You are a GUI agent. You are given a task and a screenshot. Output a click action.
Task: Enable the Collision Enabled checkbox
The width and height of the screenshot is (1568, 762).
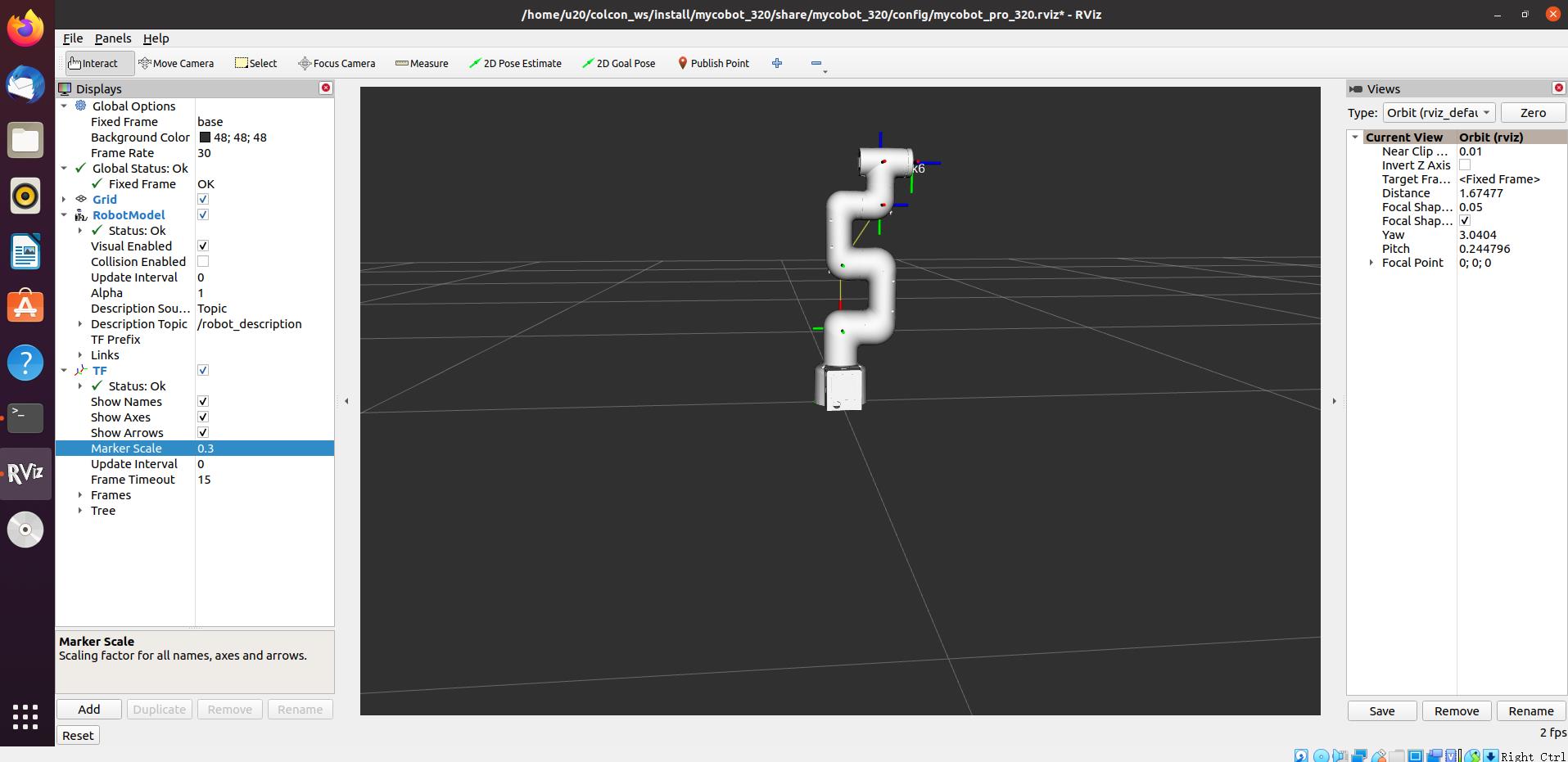pyautogui.click(x=203, y=262)
